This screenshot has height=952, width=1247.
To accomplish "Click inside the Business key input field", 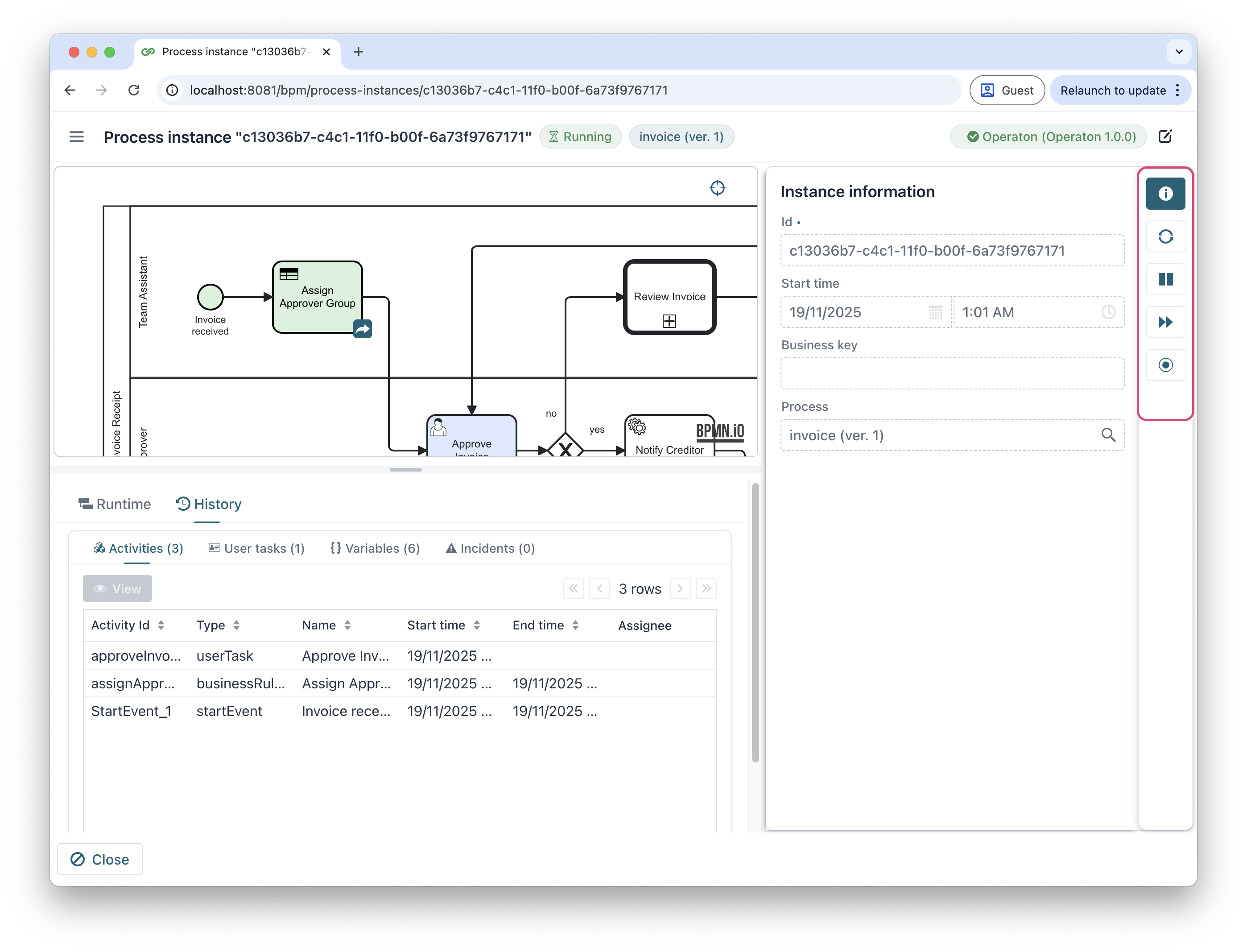I will click(x=952, y=373).
